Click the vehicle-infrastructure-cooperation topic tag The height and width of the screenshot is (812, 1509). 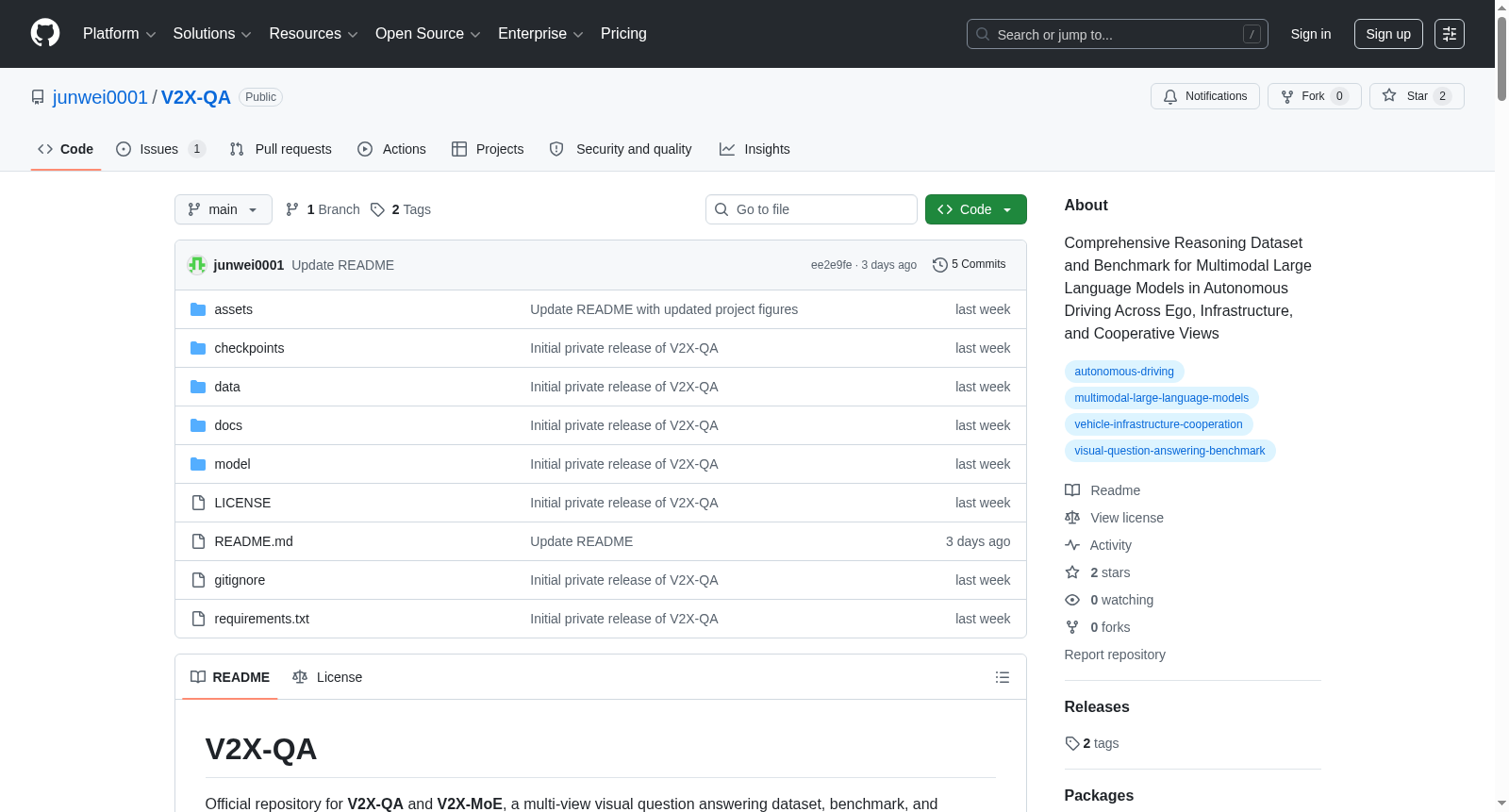point(1158,424)
